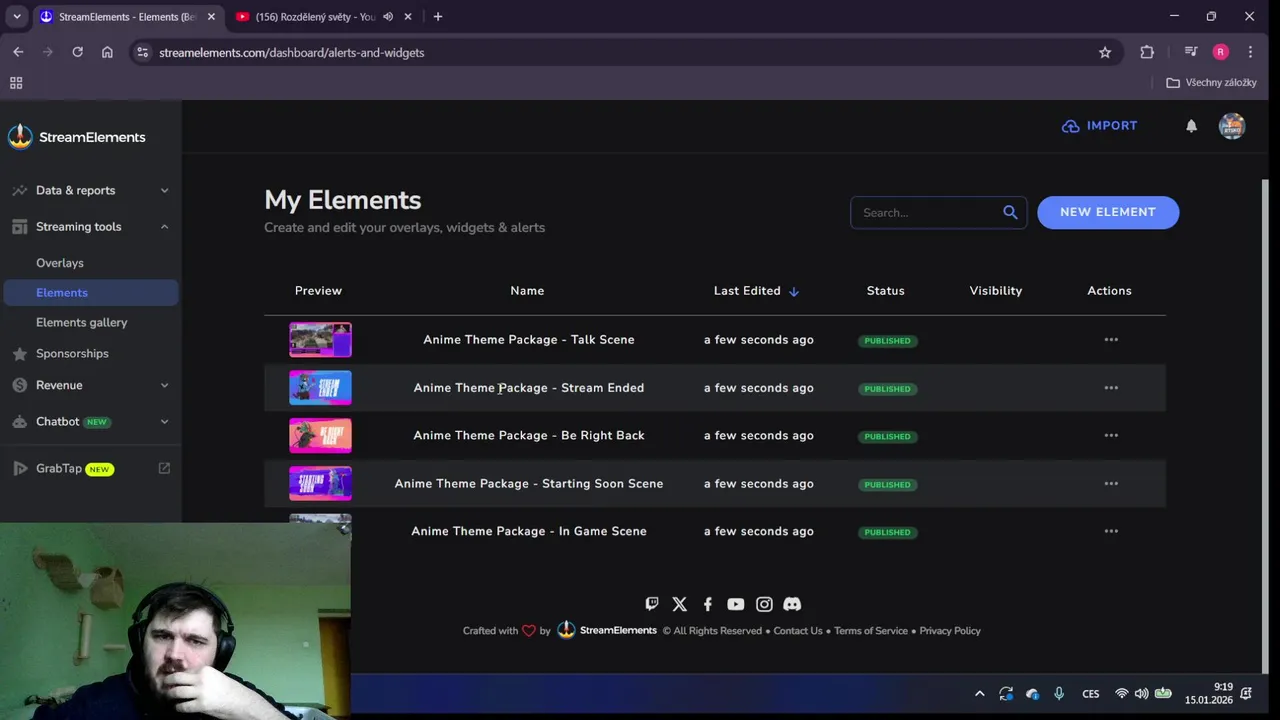Expand Data & reports menu

[x=90, y=190]
